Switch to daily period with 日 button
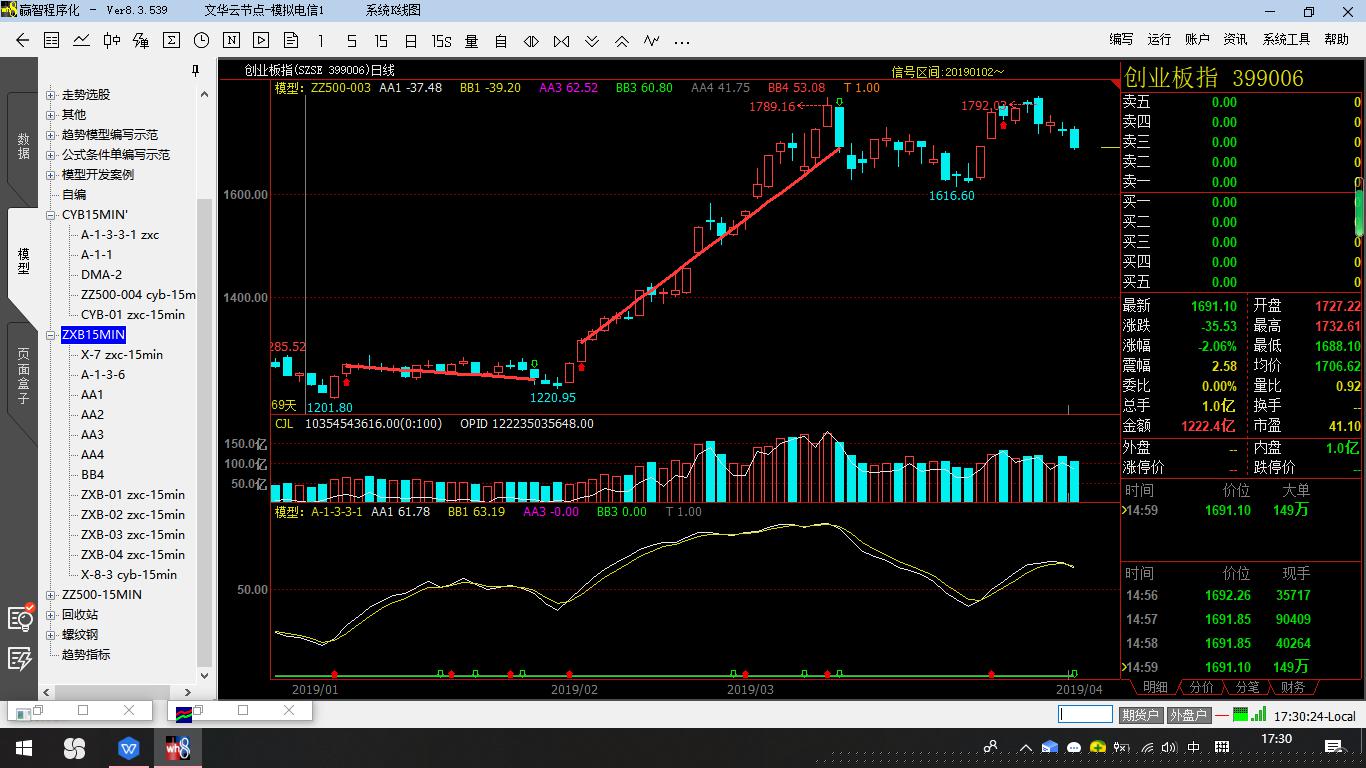This screenshot has width=1366, height=768. [411, 41]
